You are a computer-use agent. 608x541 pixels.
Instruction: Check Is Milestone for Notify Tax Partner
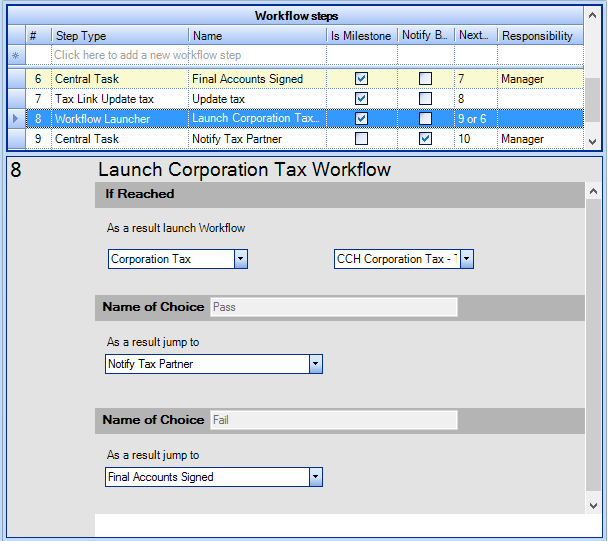tap(361, 138)
